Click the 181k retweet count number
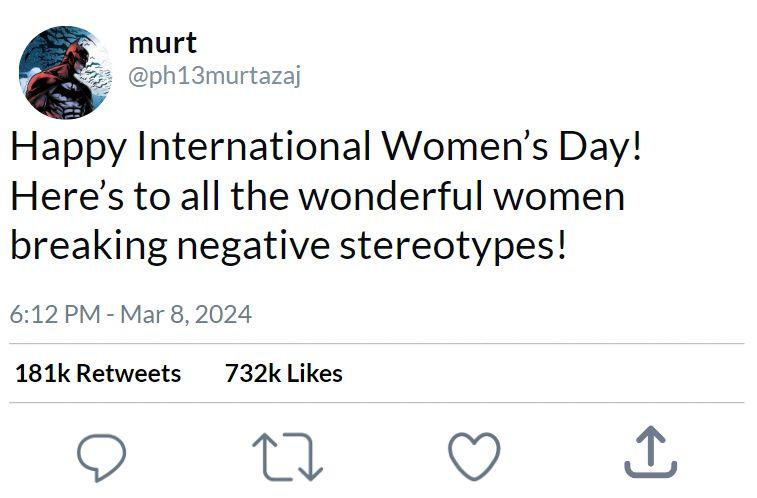Screen dimensions: 757x498 coord(43,374)
